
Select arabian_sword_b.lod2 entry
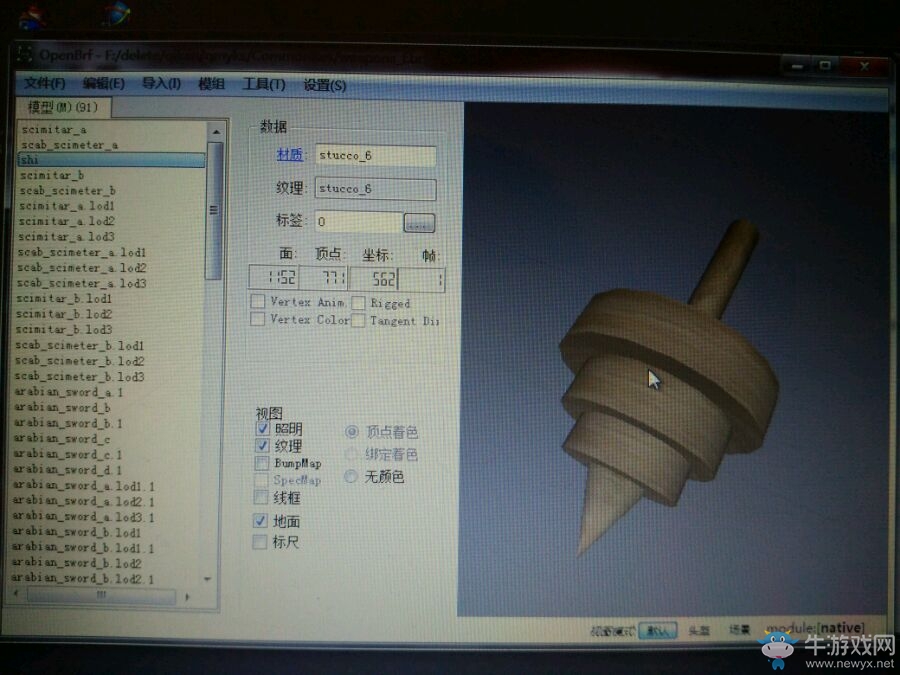pyautogui.click(x=76, y=563)
